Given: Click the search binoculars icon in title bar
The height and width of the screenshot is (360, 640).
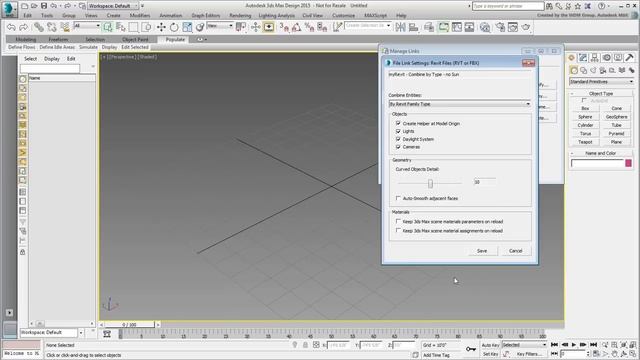Looking at the screenshot, I should point(549,6).
